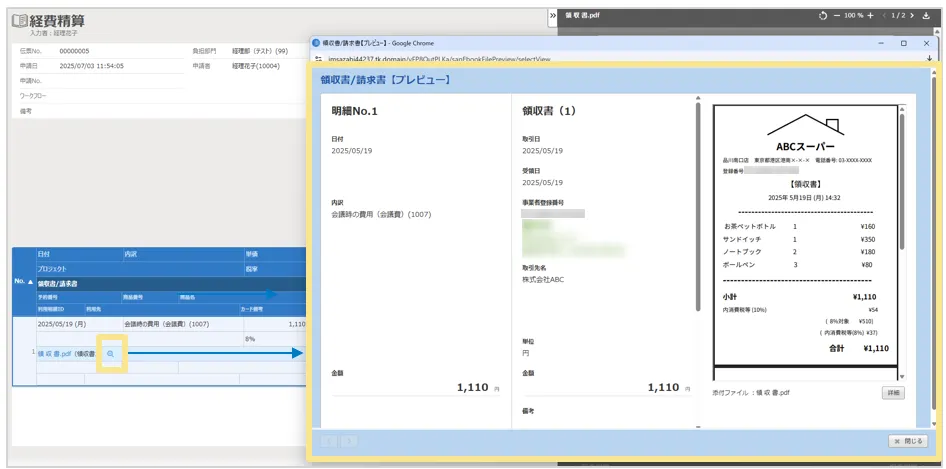Zoom in the PDF with plus icon
946x469 pixels.
(871, 15)
